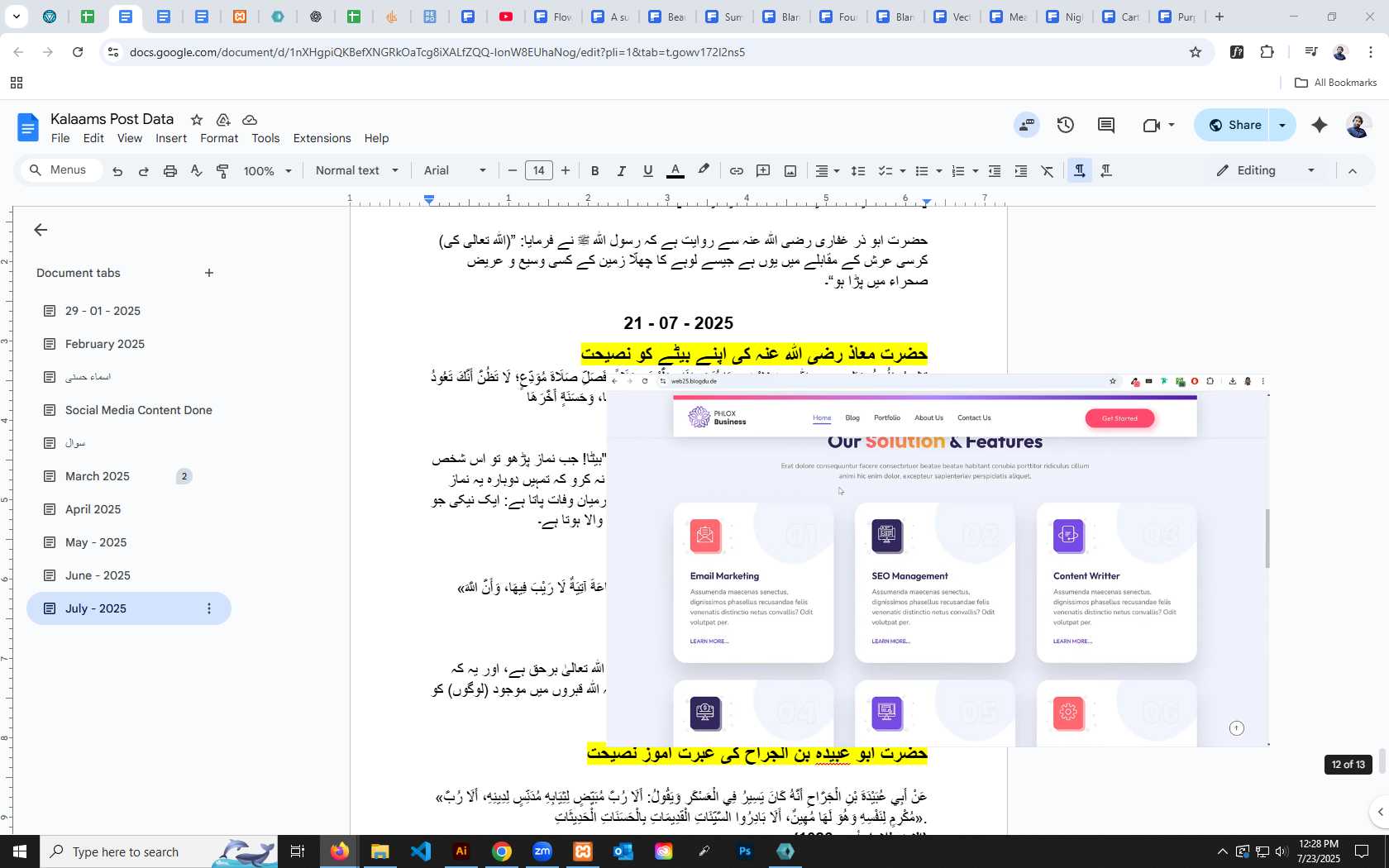
Task: Click the Menus search box
Action: pos(62,170)
